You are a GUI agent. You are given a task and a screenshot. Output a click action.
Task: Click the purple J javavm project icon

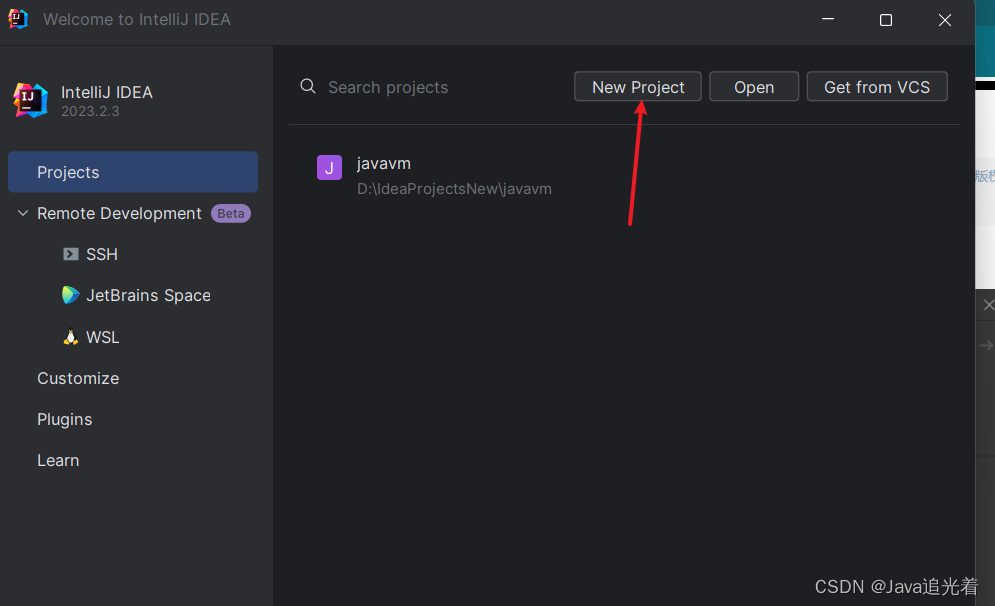pos(329,168)
